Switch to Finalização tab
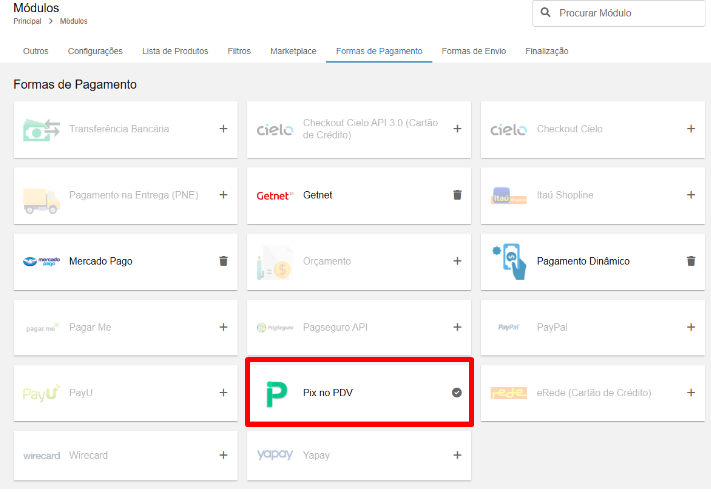Viewport: 711px width, 493px height. (547, 51)
